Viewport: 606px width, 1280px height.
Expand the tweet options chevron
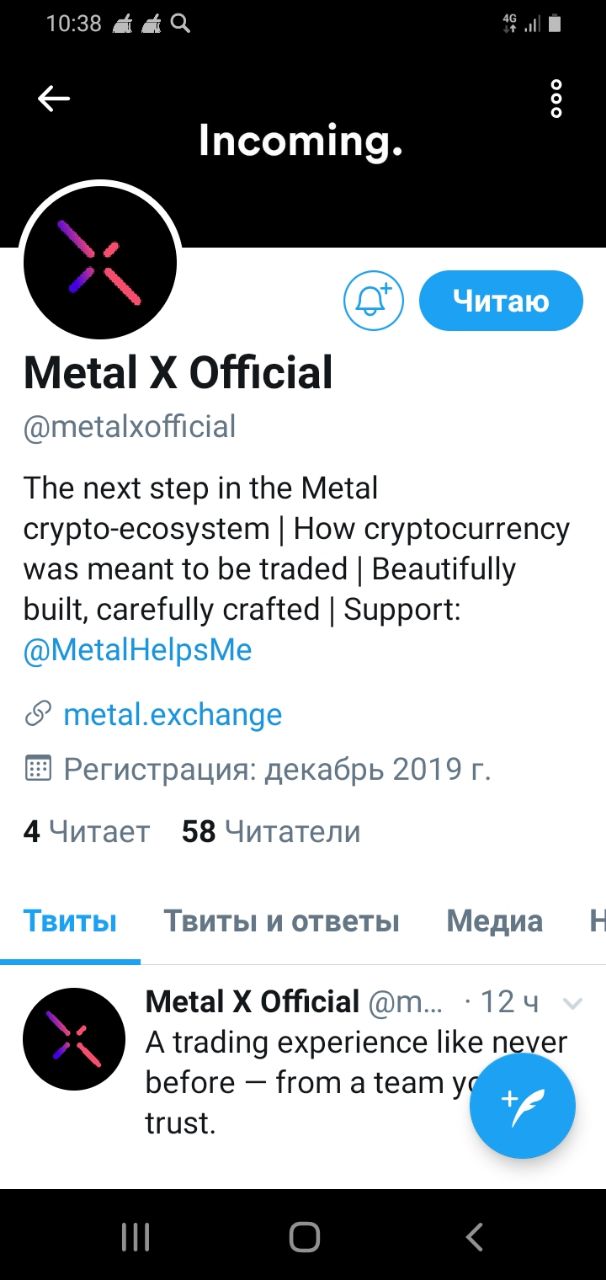pyautogui.click(x=573, y=1003)
